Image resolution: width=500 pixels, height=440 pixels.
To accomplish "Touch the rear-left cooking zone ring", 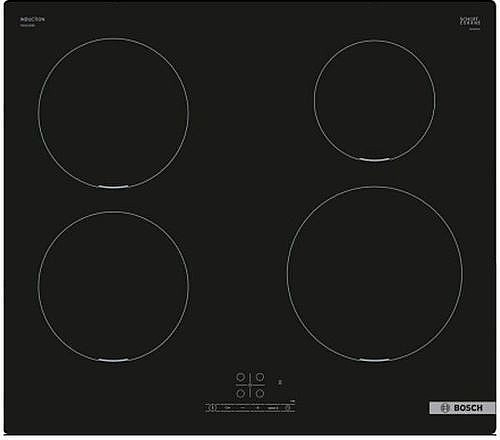I will [113, 113].
